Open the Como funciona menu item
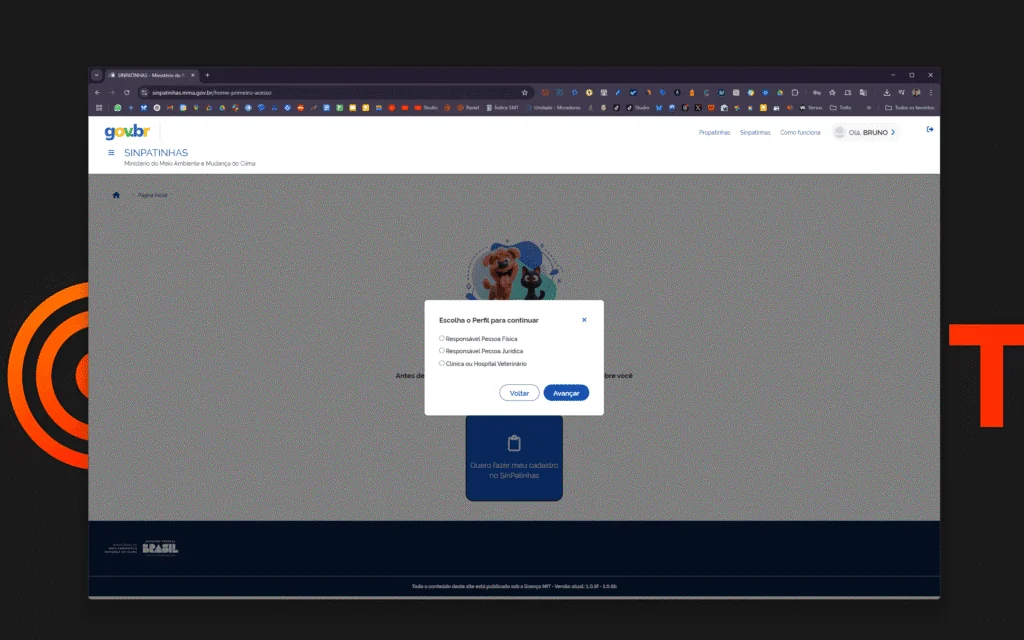This screenshot has width=1024, height=640. [x=800, y=131]
